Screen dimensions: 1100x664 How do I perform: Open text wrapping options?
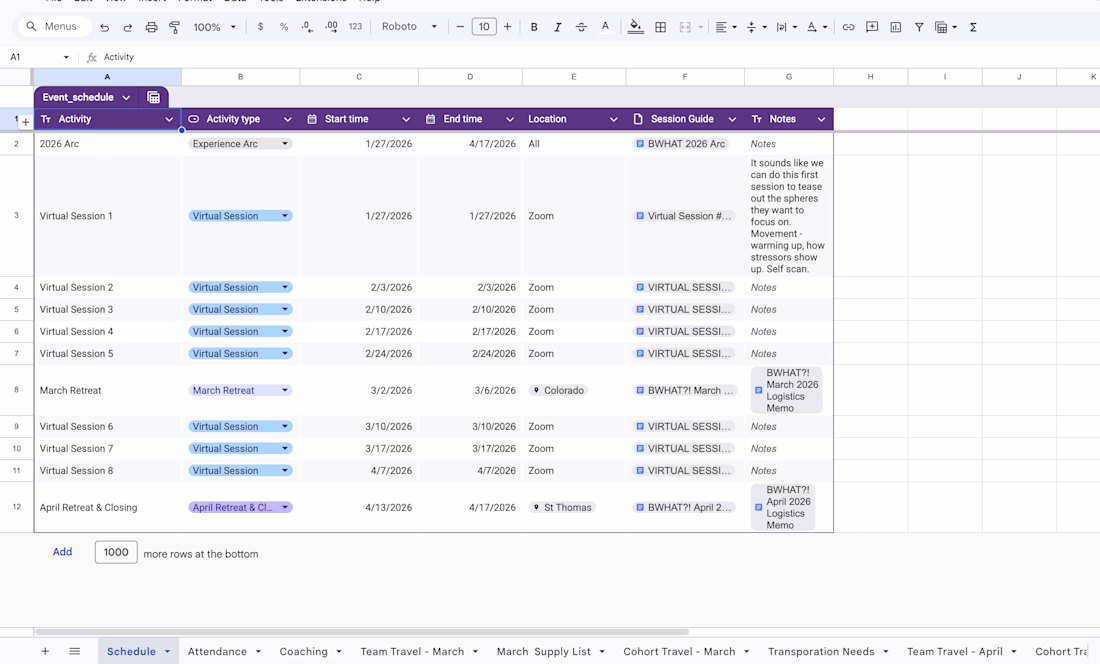786,27
